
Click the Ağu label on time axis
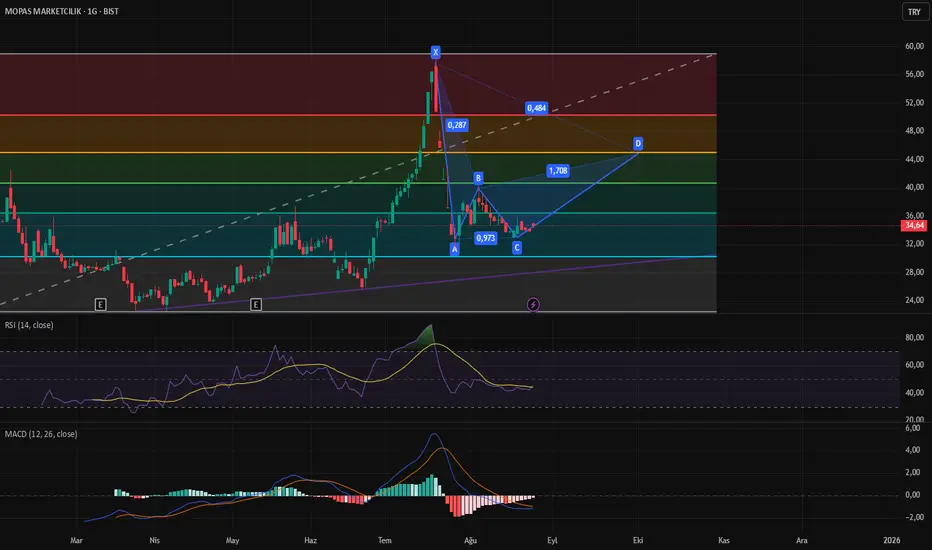470,540
